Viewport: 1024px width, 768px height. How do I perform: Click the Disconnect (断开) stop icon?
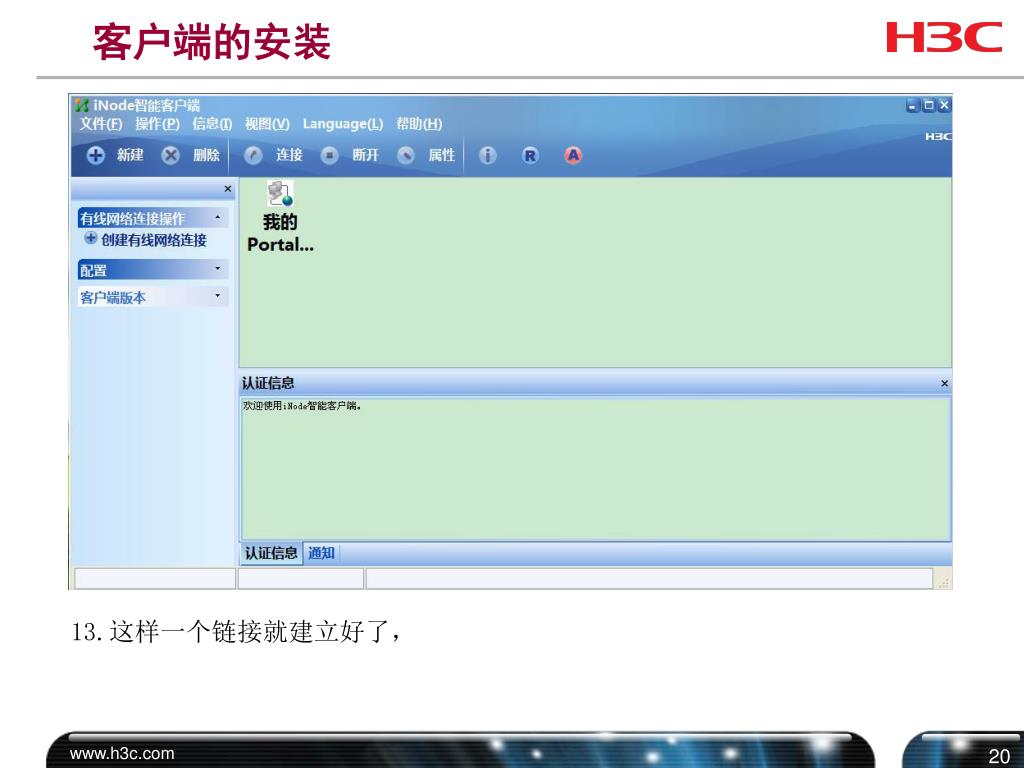pyautogui.click(x=329, y=155)
